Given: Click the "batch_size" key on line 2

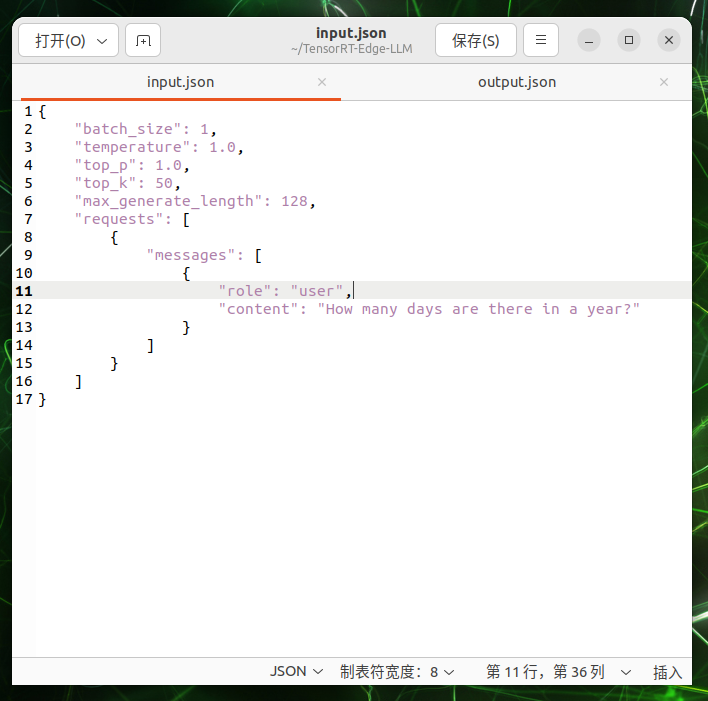Looking at the screenshot, I should tap(128, 129).
